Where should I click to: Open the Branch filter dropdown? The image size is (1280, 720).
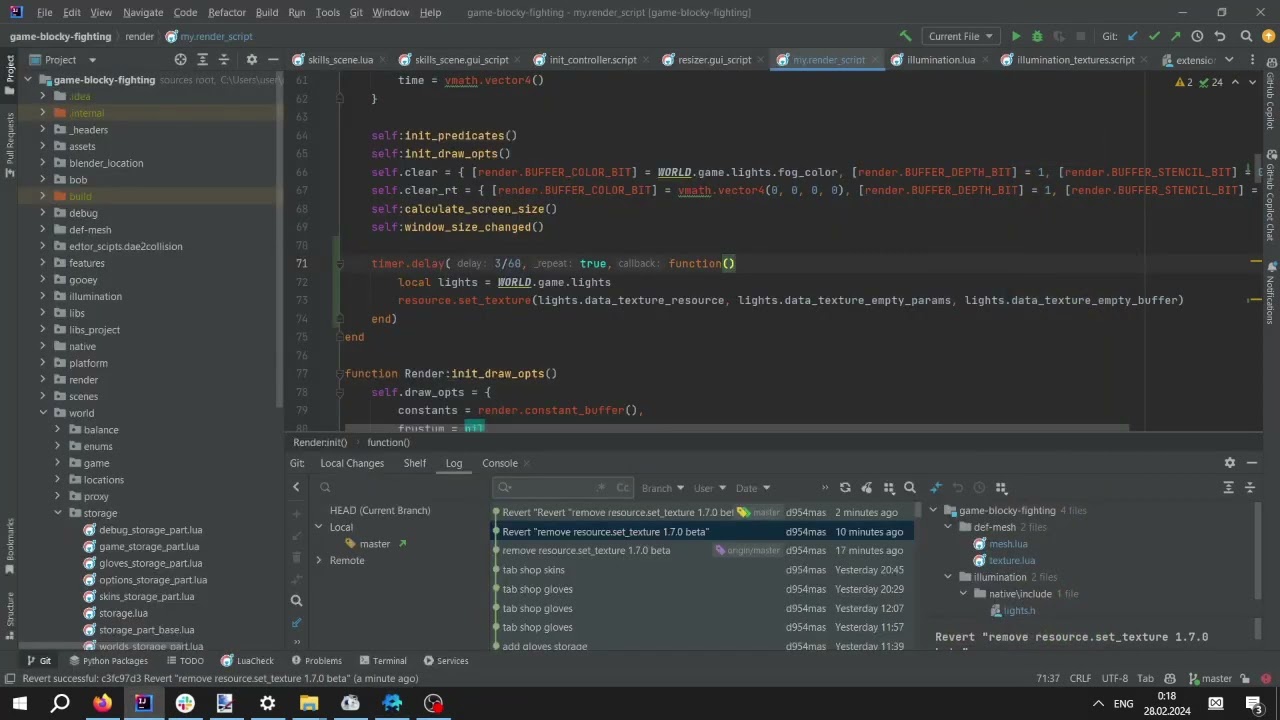tap(662, 488)
